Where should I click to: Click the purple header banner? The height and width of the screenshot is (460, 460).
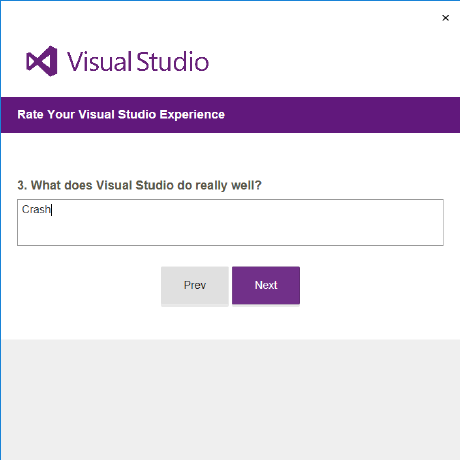[230, 115]
